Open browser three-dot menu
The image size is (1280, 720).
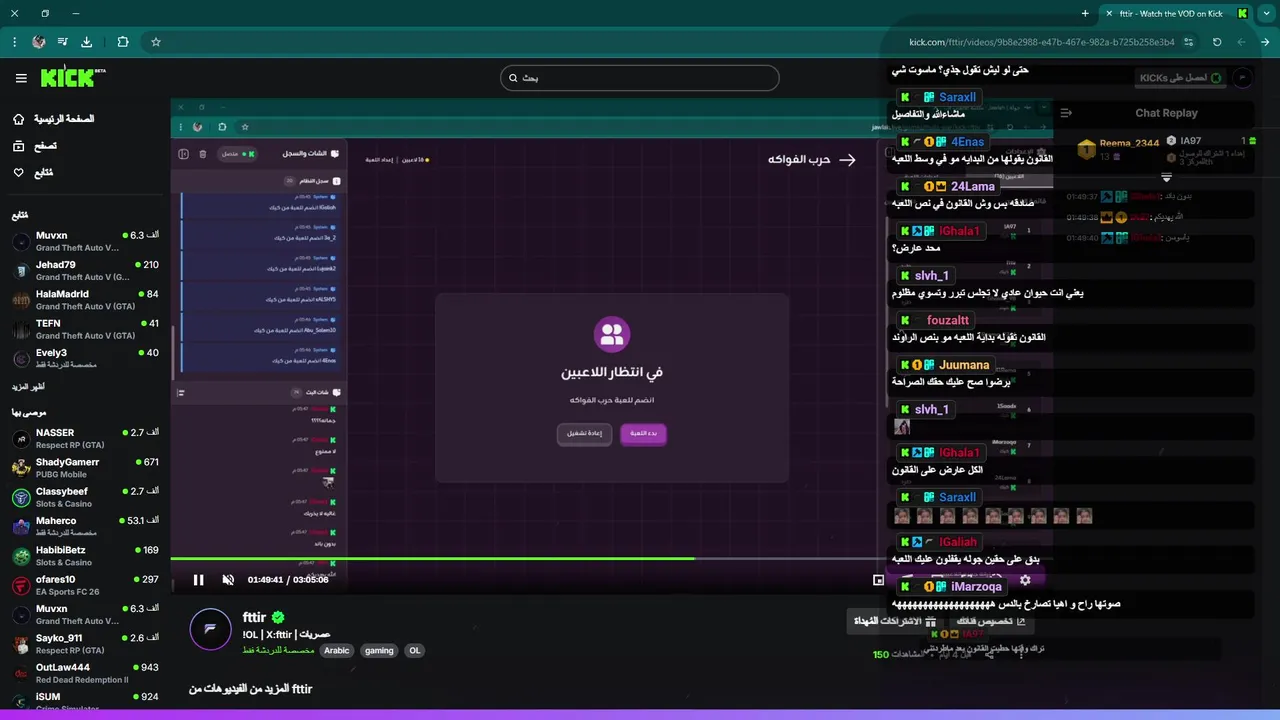14,42
